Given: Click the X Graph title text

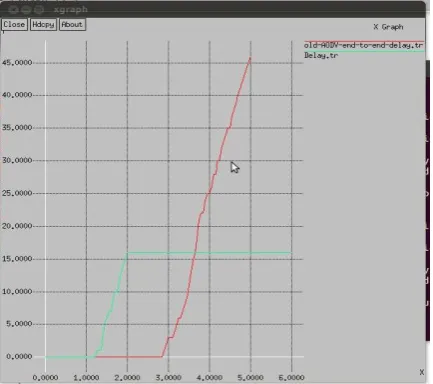Looking at the screenshot, I should 388,27.
